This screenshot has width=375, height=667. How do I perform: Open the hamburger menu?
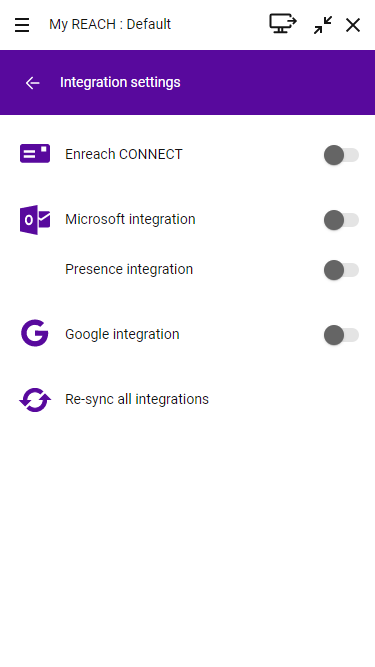pyautogui.click(x=22, y=25)
